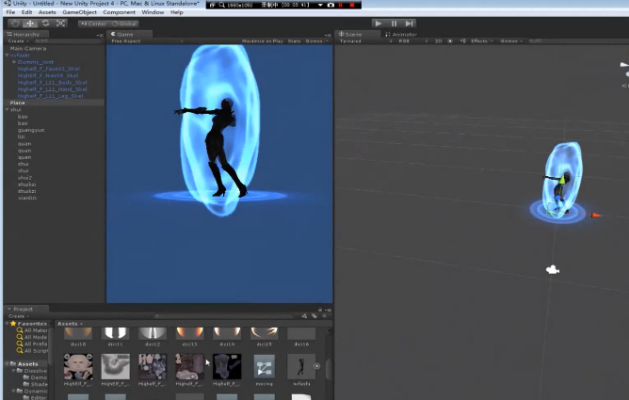Image resolution: width=629 pixels, height=400 pixels.
Task: Select xianlizi in the Hierarchy
Action: 27,198
